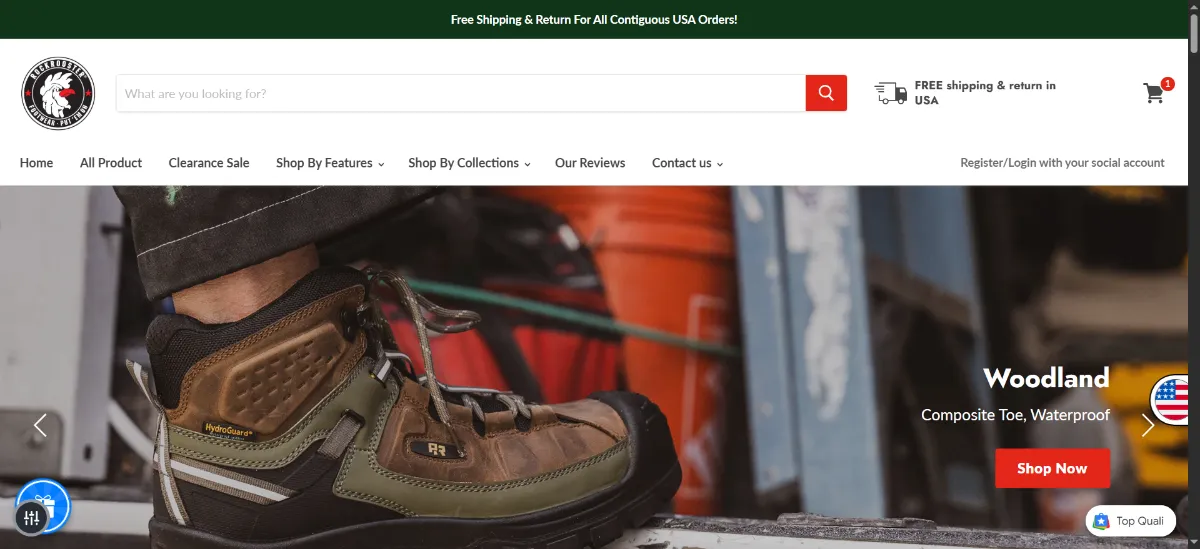The image size is (1200, 549).
Task: Click the Free Shipping announcement banner
Action: coord(594,19)
